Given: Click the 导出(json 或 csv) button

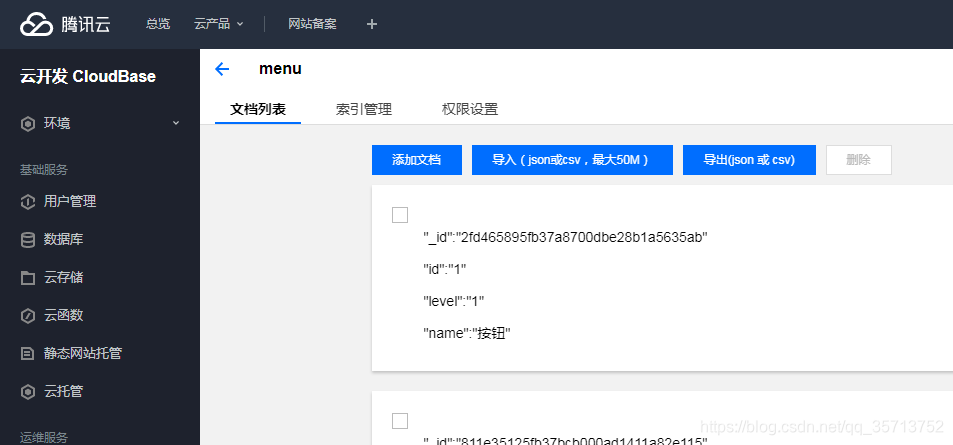Looking at the screenshot, I should click(749, 160).
